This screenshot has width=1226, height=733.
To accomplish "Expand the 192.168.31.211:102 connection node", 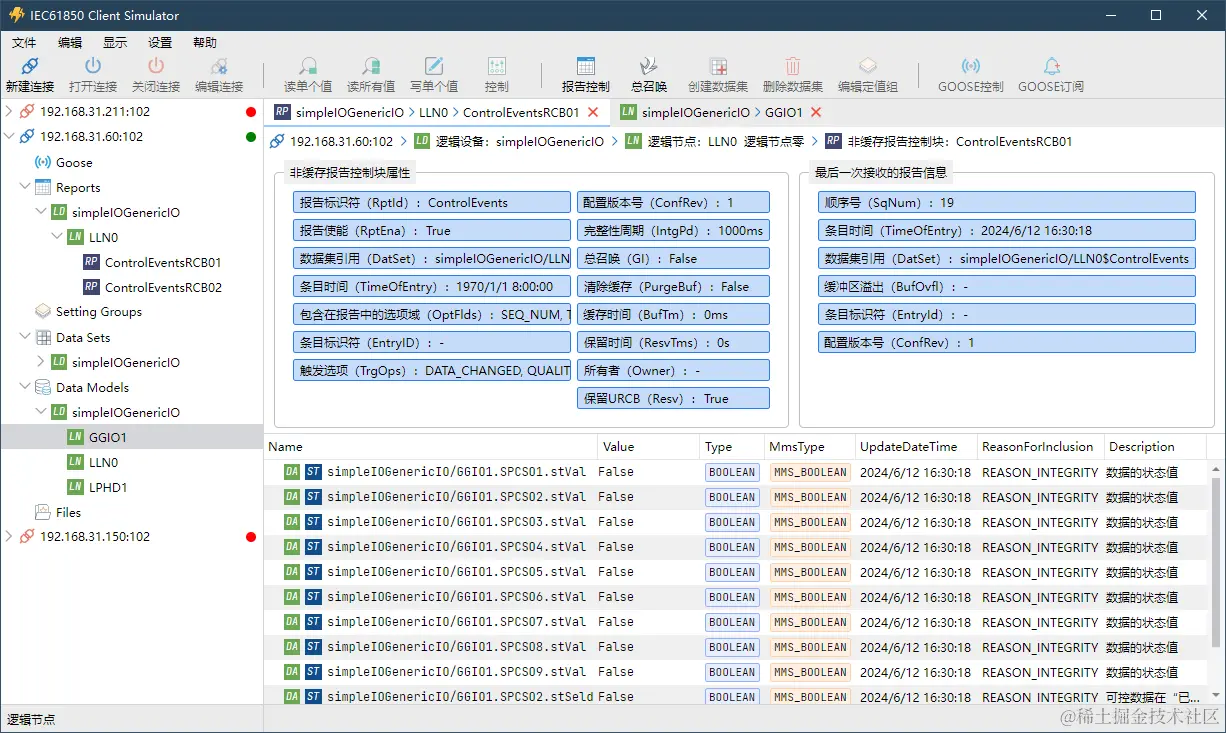I will [9, 112].
